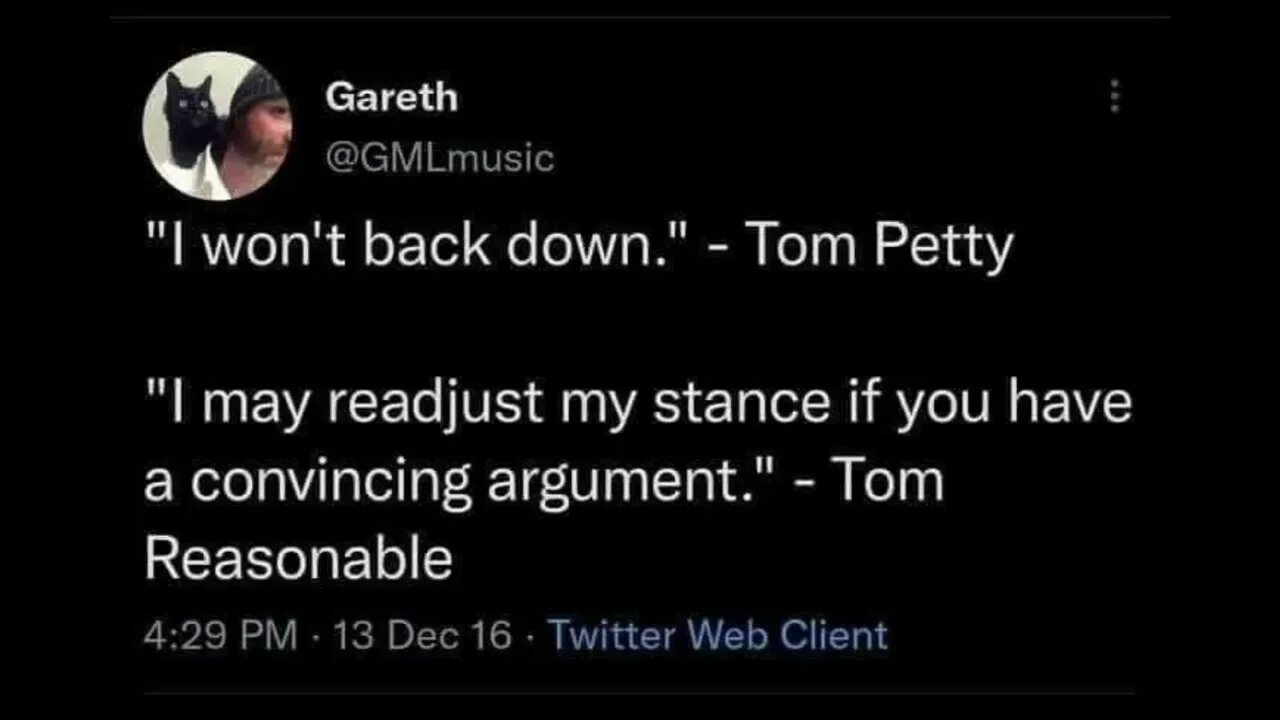This screenshot has width=1280, height=720.
Task: Click the word "Client" in source label
Action: coord(833,636)
